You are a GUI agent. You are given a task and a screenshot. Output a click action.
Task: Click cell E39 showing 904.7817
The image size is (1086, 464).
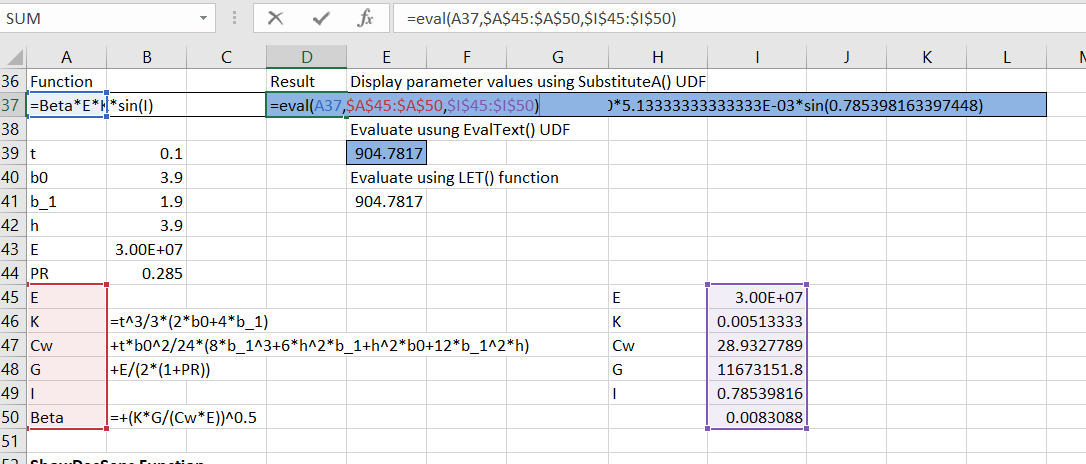click(x=386, y=153)
